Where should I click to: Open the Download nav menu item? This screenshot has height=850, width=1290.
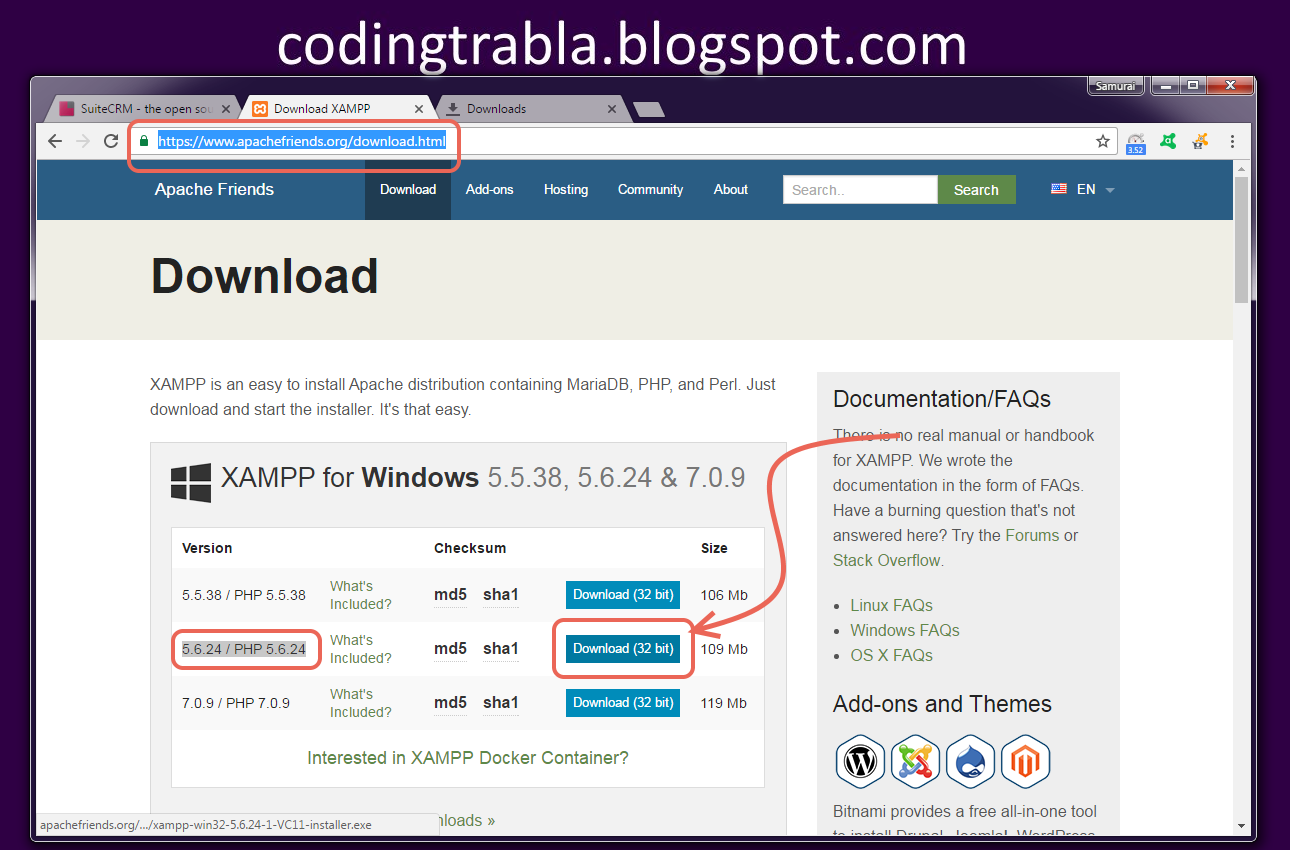click(x=408, y=189)
